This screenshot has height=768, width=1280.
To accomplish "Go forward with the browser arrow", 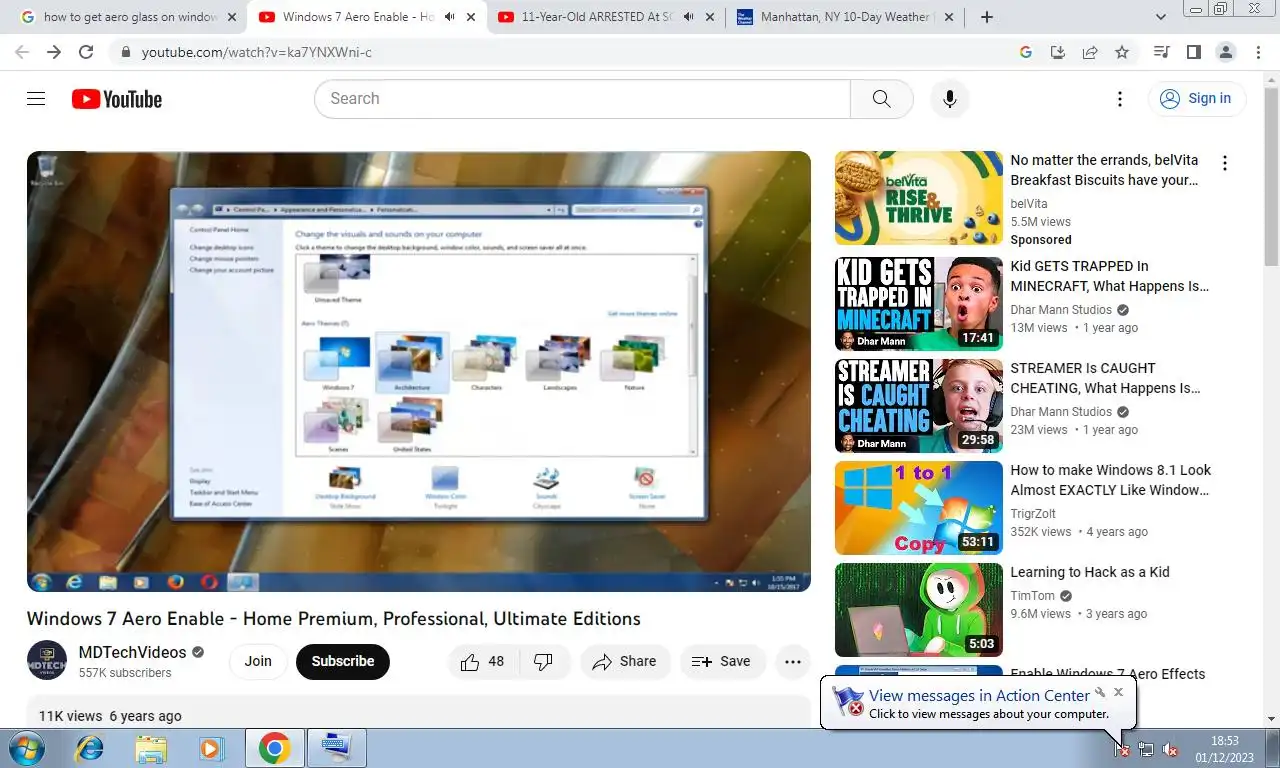I will pyautogui.click(x=54, y=52).
